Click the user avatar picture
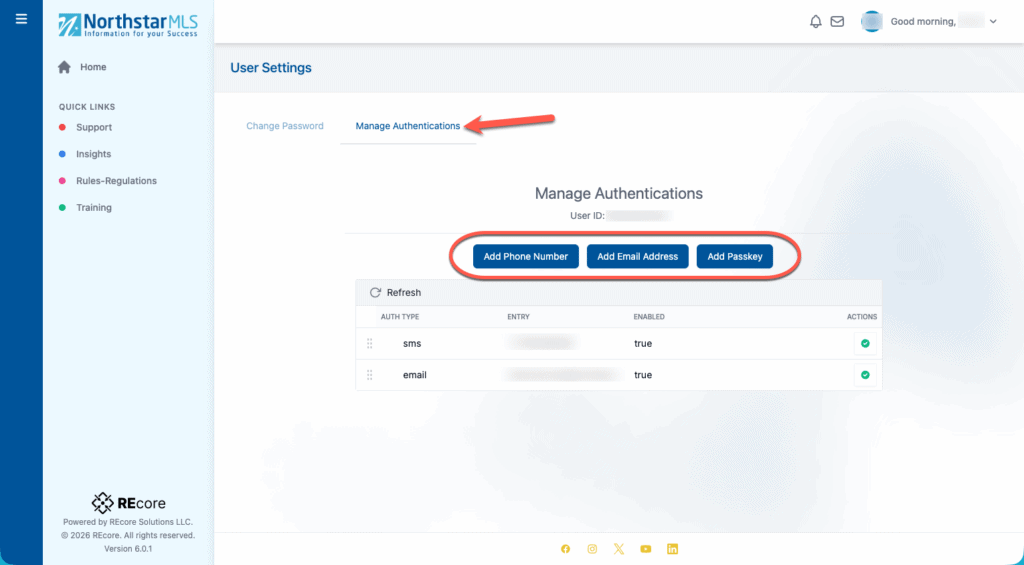 pyautogui.click(x=872, y=21)
